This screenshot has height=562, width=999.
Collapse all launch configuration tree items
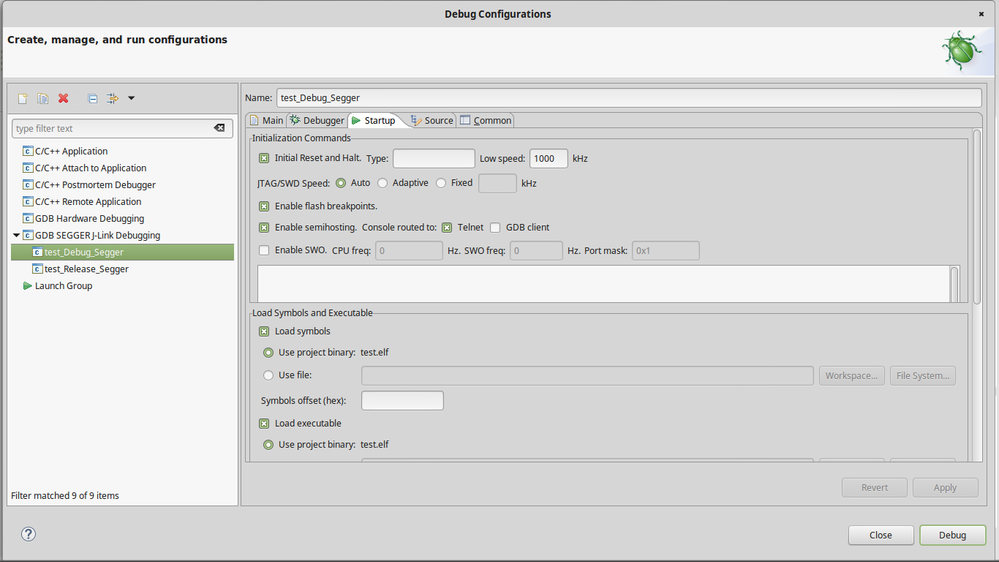92,98
